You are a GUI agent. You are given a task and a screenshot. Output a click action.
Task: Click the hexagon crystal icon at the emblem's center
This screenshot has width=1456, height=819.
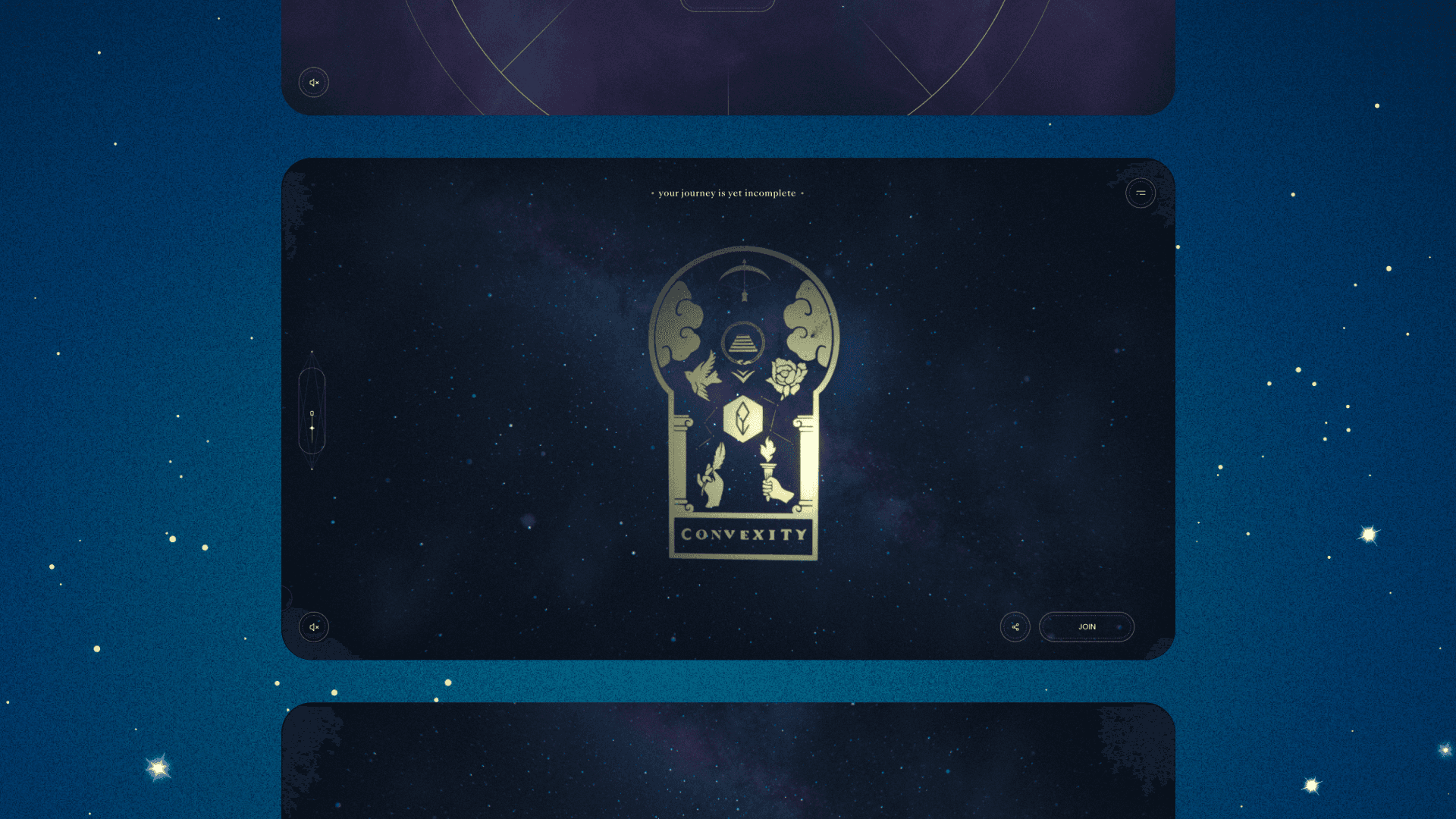pos(743,418)
